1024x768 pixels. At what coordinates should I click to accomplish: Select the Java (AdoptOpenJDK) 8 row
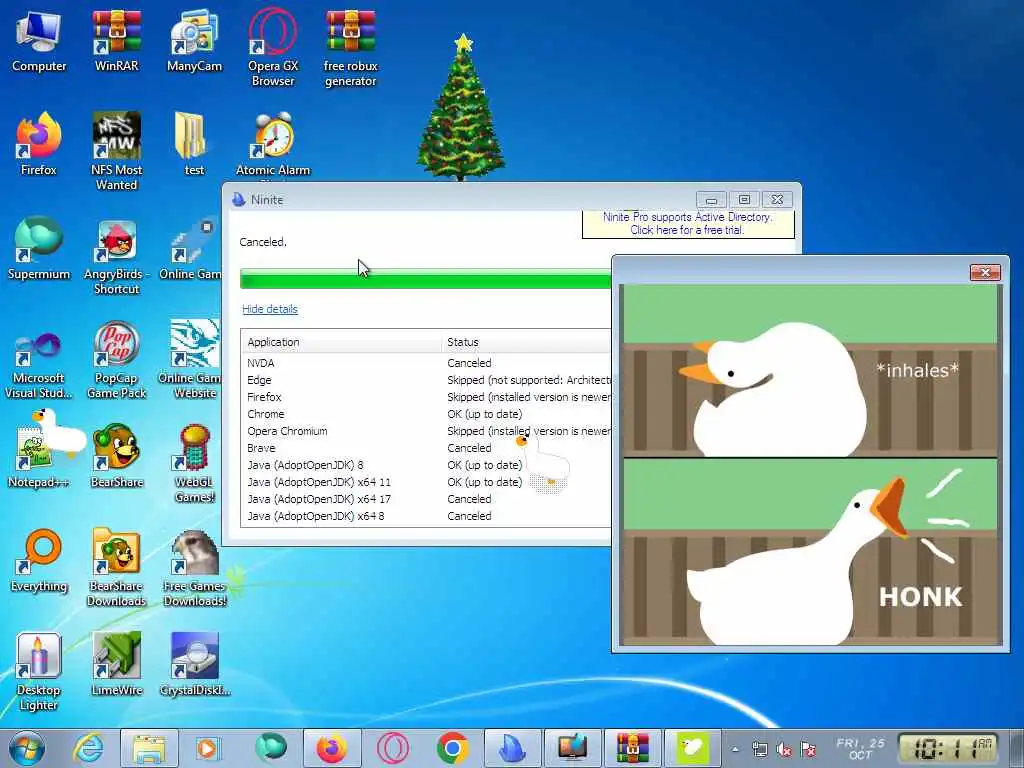[426, 465]
